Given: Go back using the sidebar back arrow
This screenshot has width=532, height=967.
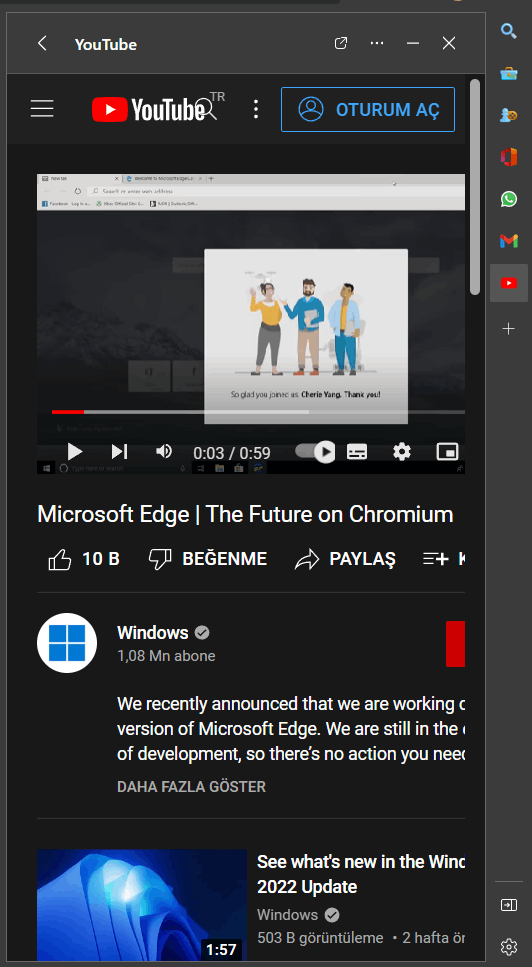Looking at the screenshot, I should tap(42, 44).
